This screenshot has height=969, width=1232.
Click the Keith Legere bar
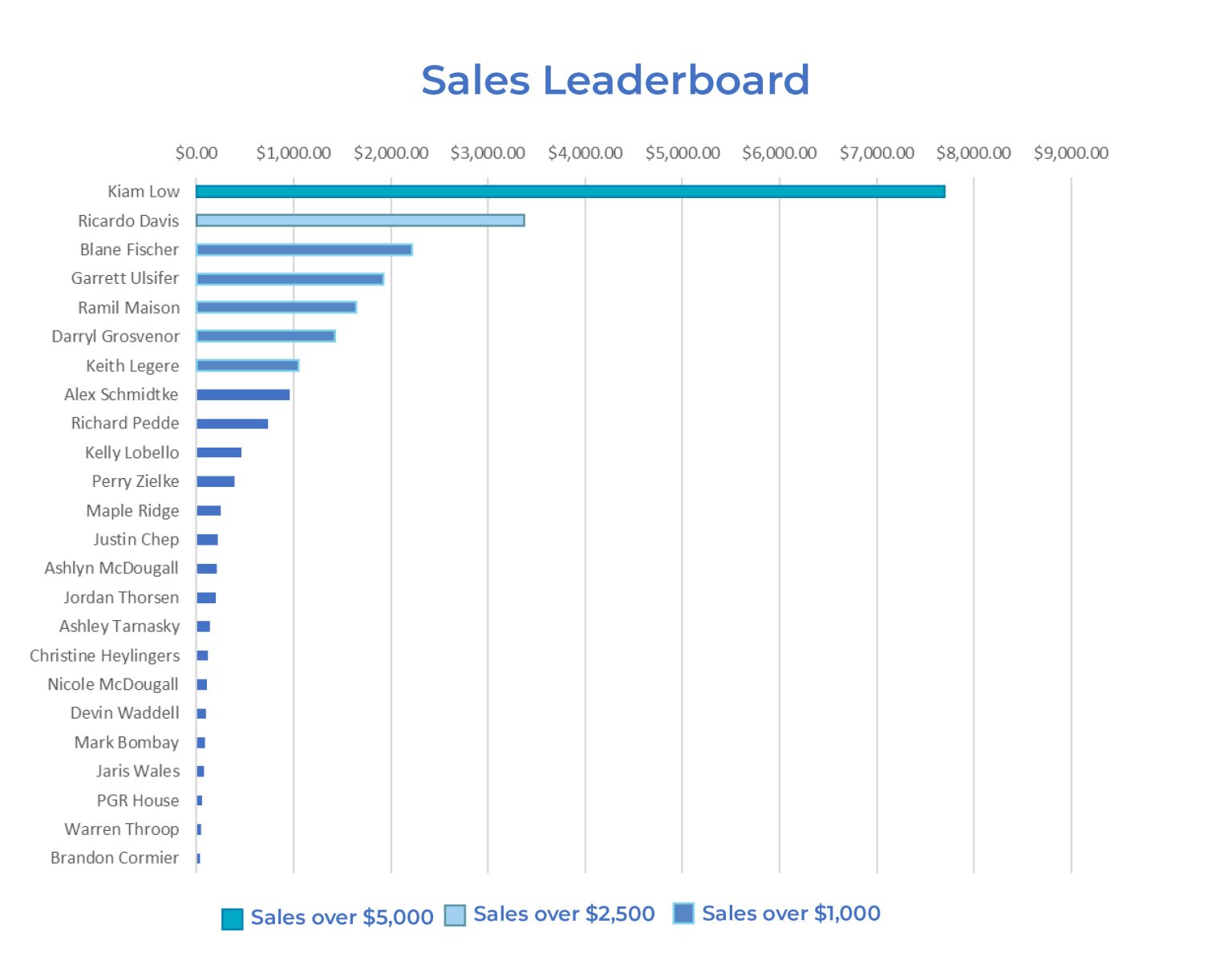coord(247,366)
